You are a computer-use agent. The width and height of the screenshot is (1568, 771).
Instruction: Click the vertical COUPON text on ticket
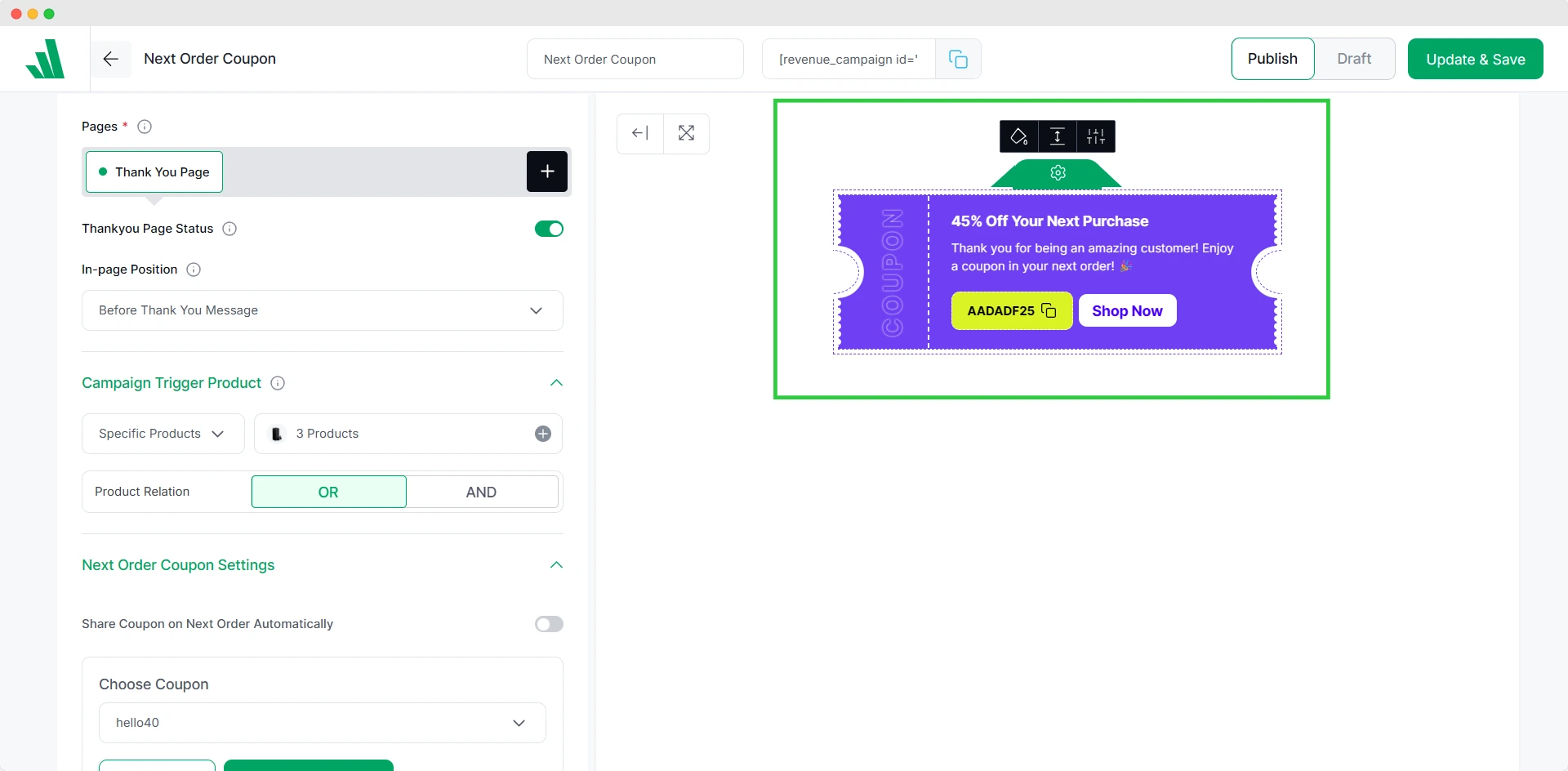pyautogui.click(x=893, y=273)
